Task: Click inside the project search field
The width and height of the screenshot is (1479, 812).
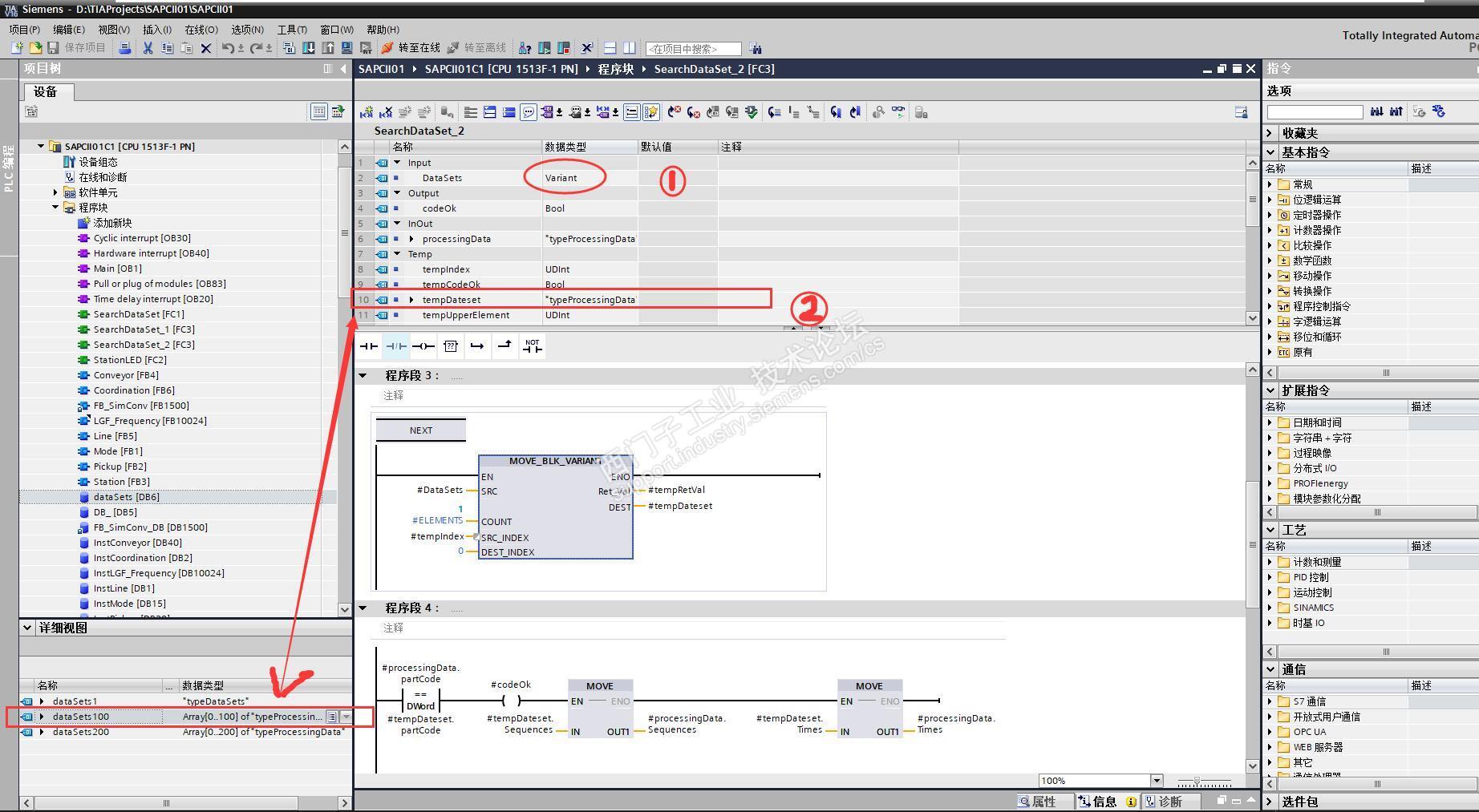Action: coord(693,49)
